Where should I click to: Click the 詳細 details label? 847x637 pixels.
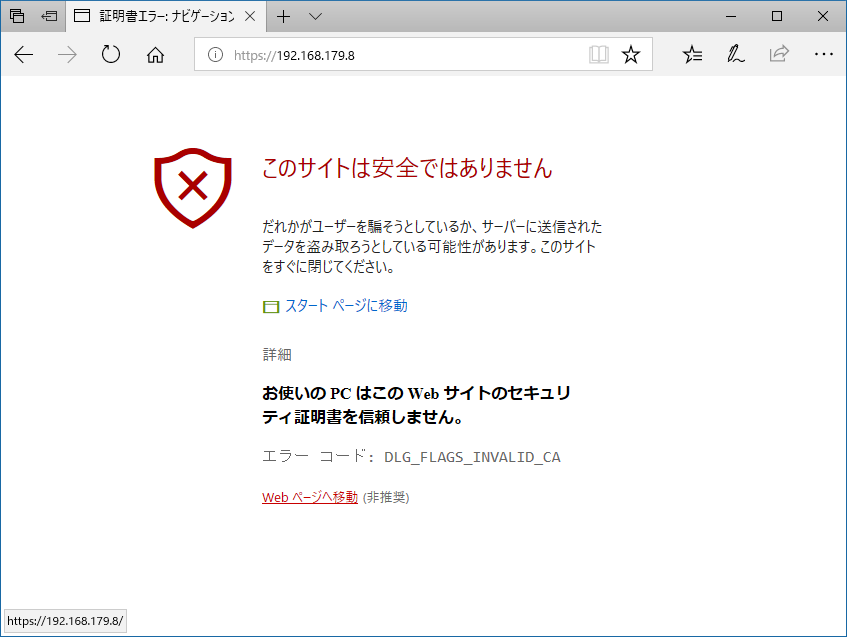[x=277, y=354]
